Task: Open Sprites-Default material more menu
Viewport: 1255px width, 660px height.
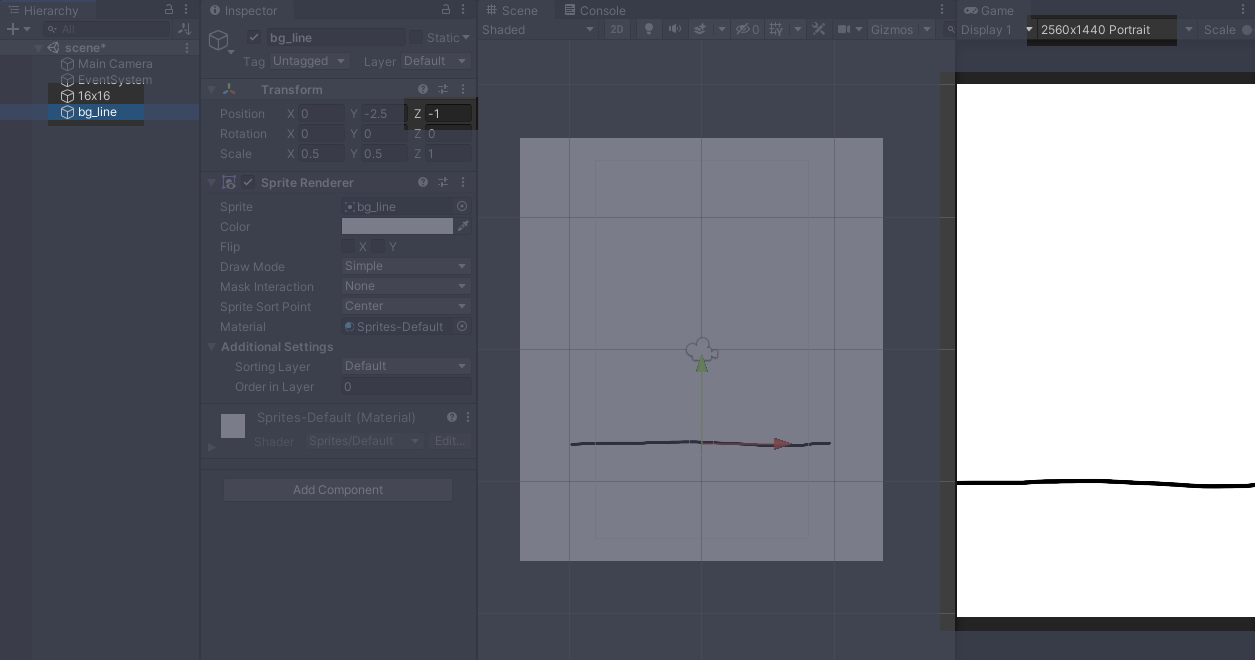Action: [x=468, y=417]
